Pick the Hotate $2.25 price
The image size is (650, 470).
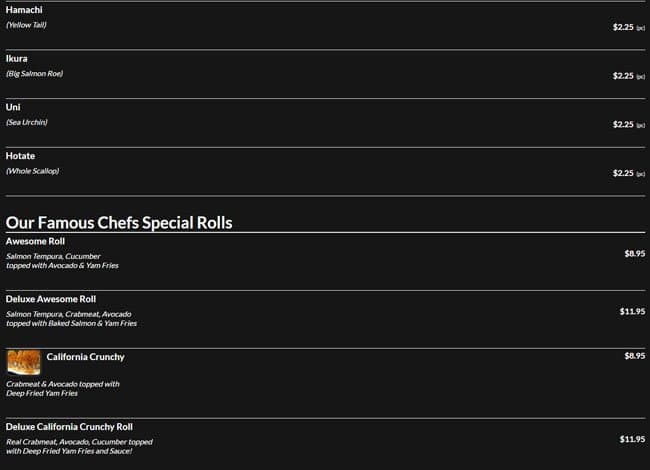point(623,174)
